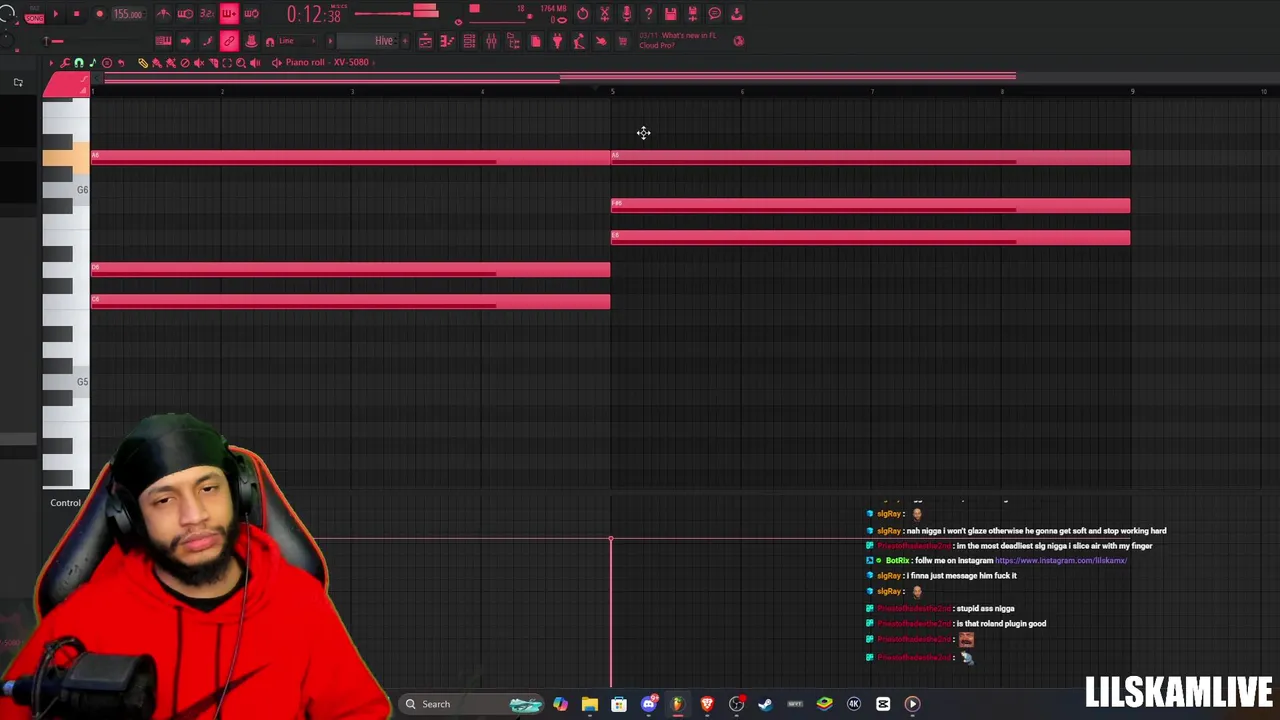Select the Select tool in piano roll
The image size is (1280, 720).
[227, 62]
